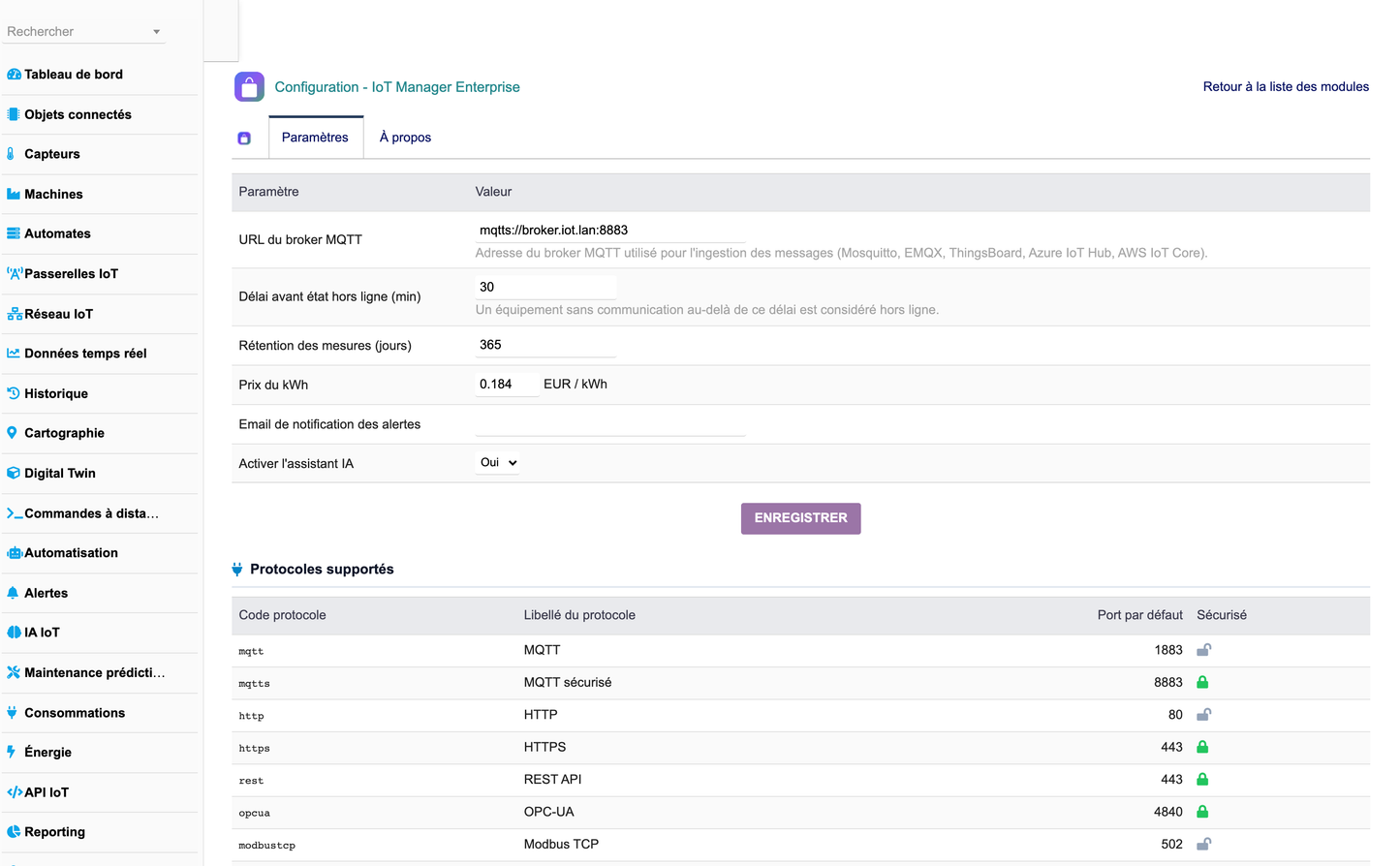
Task: Click the OPC-UA protocol label
Action: click(x=549, y=812)
